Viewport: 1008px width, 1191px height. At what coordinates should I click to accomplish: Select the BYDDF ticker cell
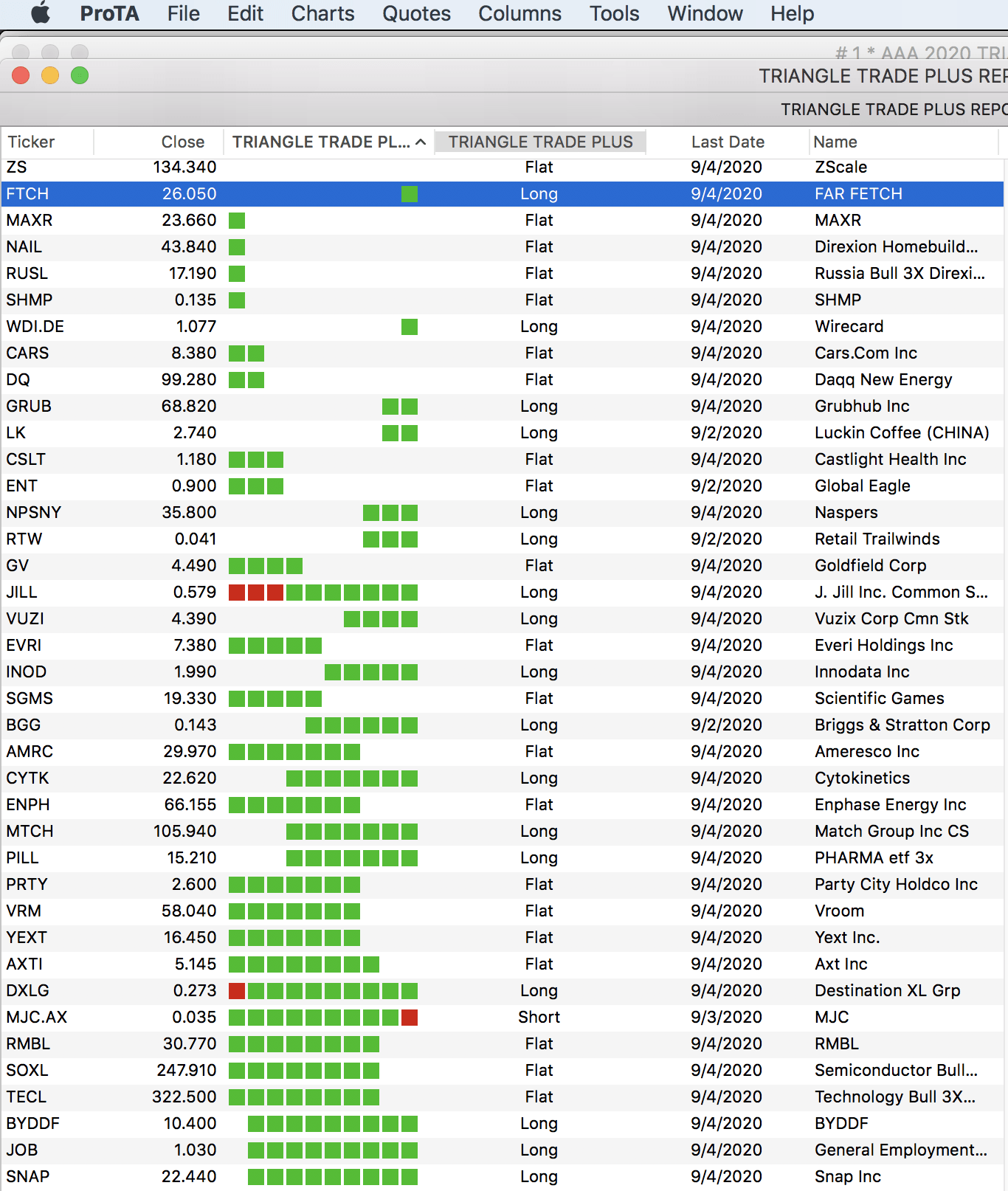click(x=32, y=1124)
